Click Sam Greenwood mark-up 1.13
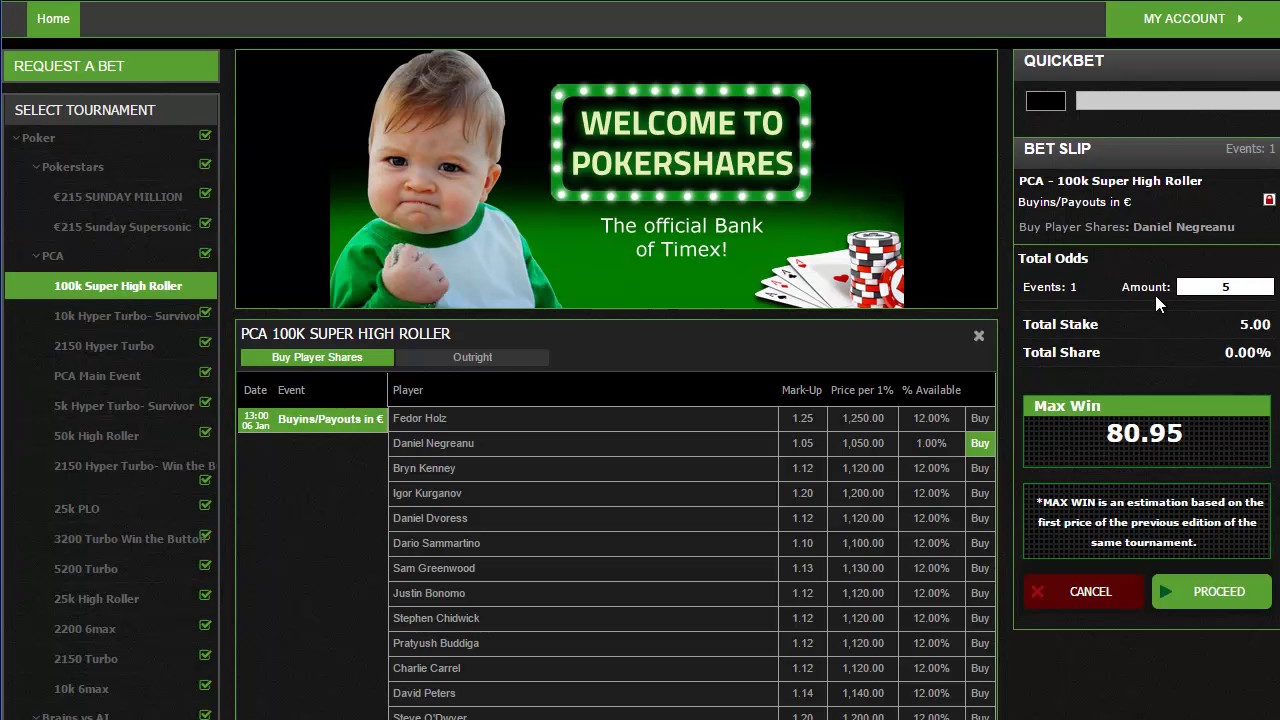This screenshot has height=720, width=1280. [802, 568]
